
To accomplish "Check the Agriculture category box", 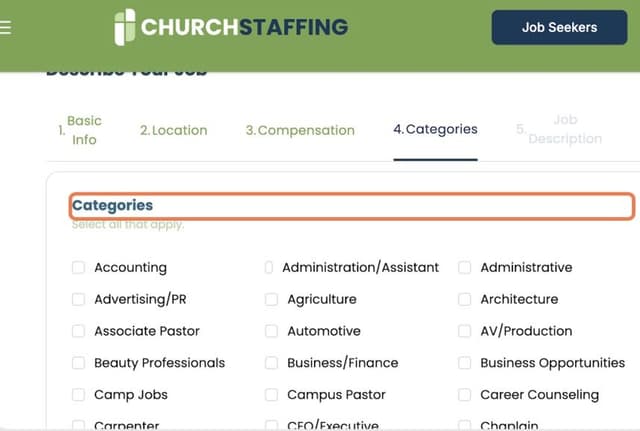I will pos(272,299).
